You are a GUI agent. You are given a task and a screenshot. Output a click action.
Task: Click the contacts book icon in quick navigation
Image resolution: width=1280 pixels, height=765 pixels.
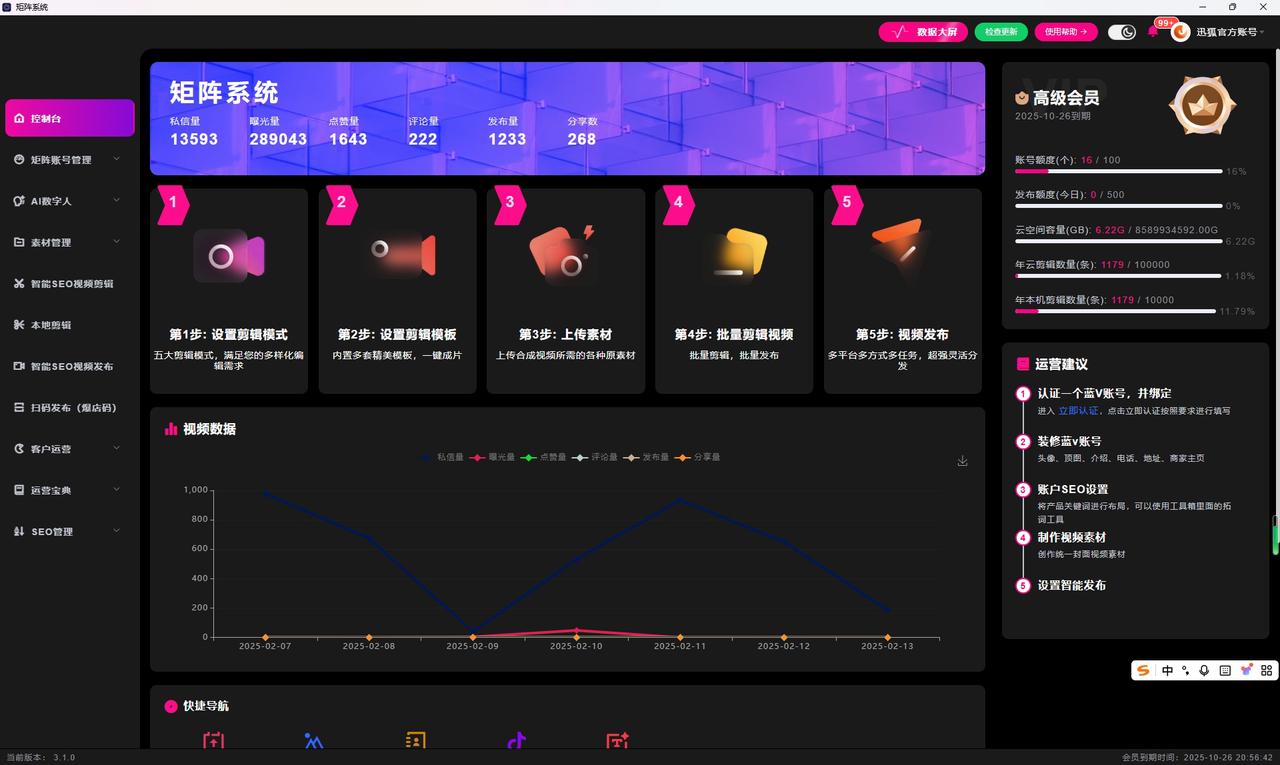(415, 741)
